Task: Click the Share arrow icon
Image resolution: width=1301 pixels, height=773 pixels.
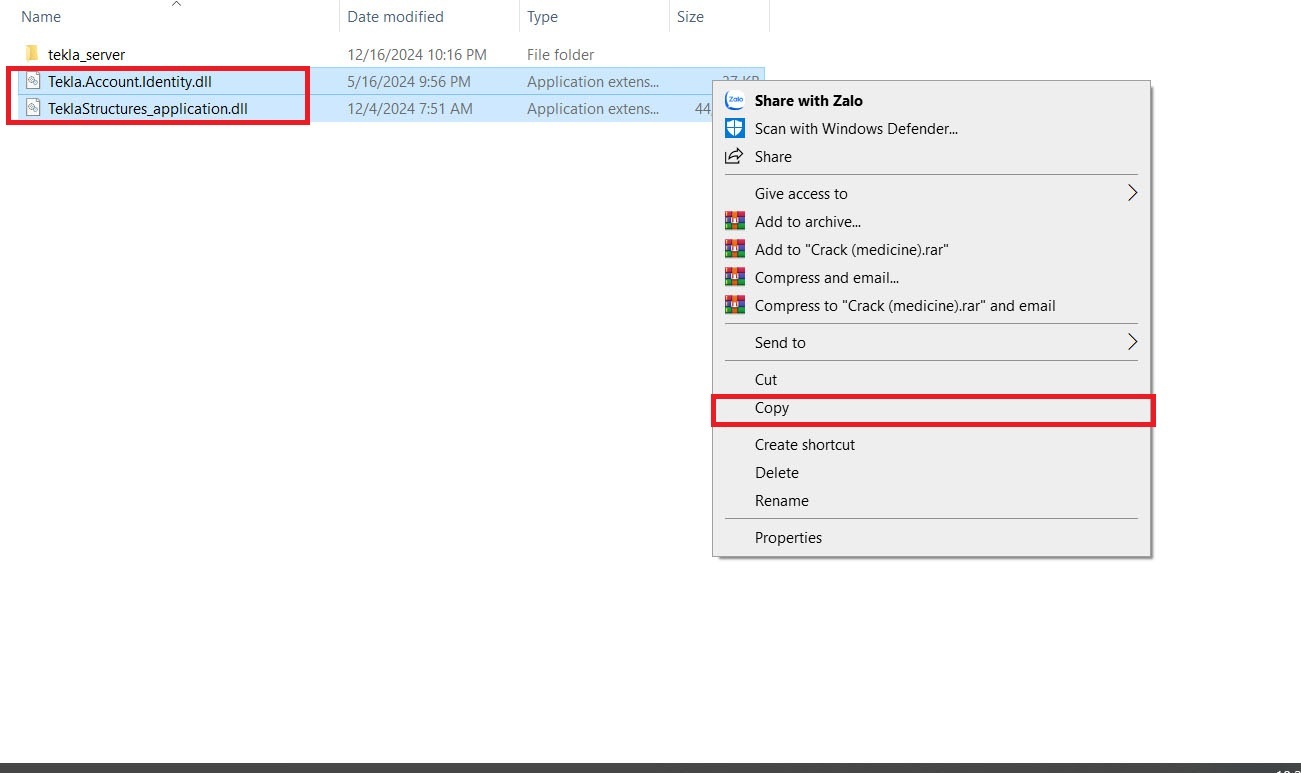Action: point(735,156)
